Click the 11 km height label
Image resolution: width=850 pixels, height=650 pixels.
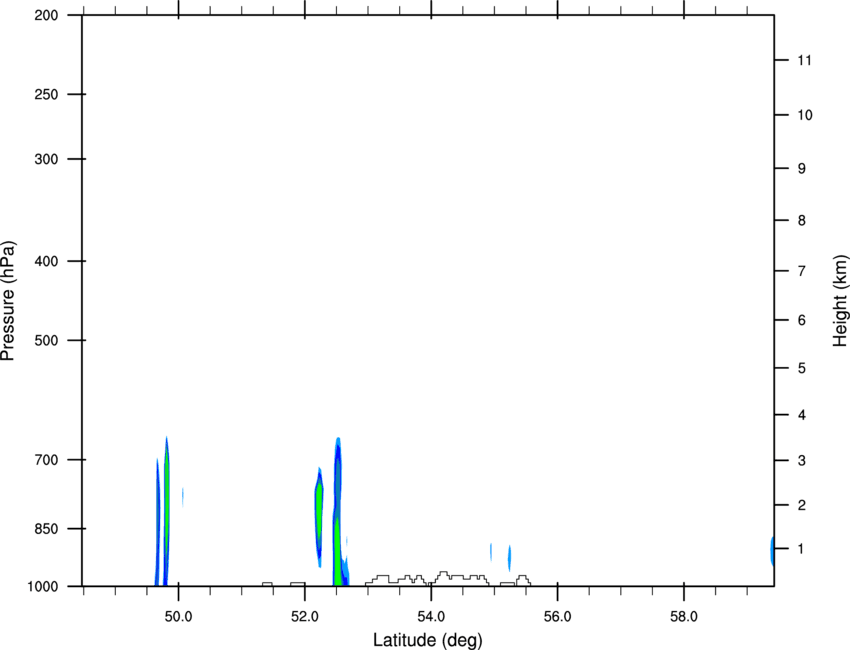point(805,60)
